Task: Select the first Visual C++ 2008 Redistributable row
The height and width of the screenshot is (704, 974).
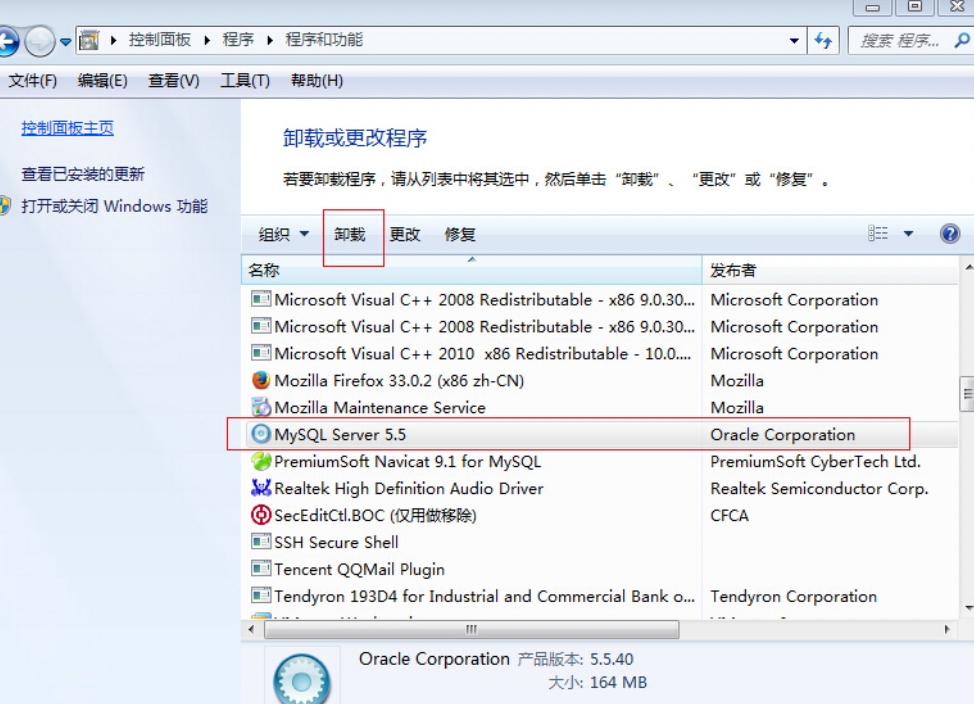Action: coord(599,300)
